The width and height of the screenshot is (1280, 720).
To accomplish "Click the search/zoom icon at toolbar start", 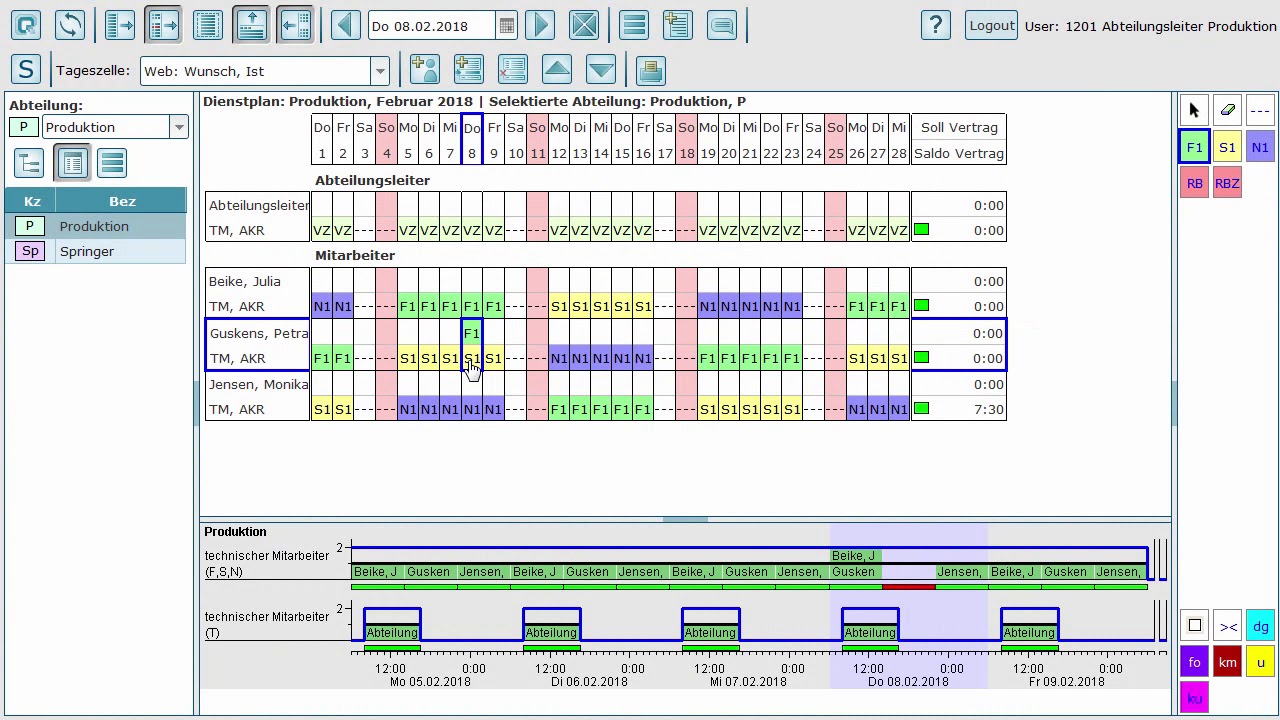I will pos(25,25).
